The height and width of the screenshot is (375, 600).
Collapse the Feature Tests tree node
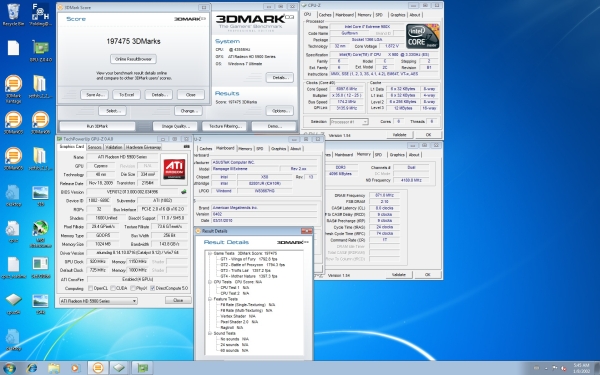(209, 299)
